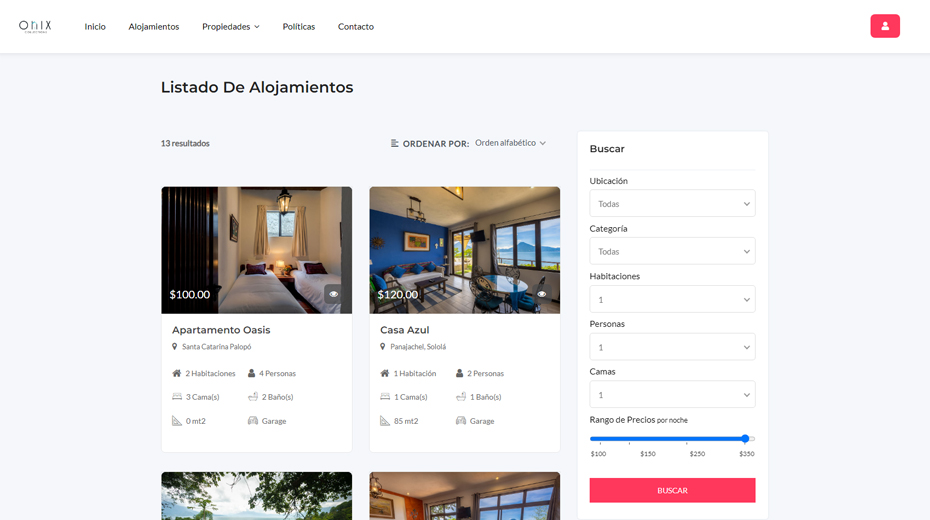The width and height of the screenshot is (930, 520).
Task: Click the Listado De Alojamientos heading
Action: [x=257, y=87]
